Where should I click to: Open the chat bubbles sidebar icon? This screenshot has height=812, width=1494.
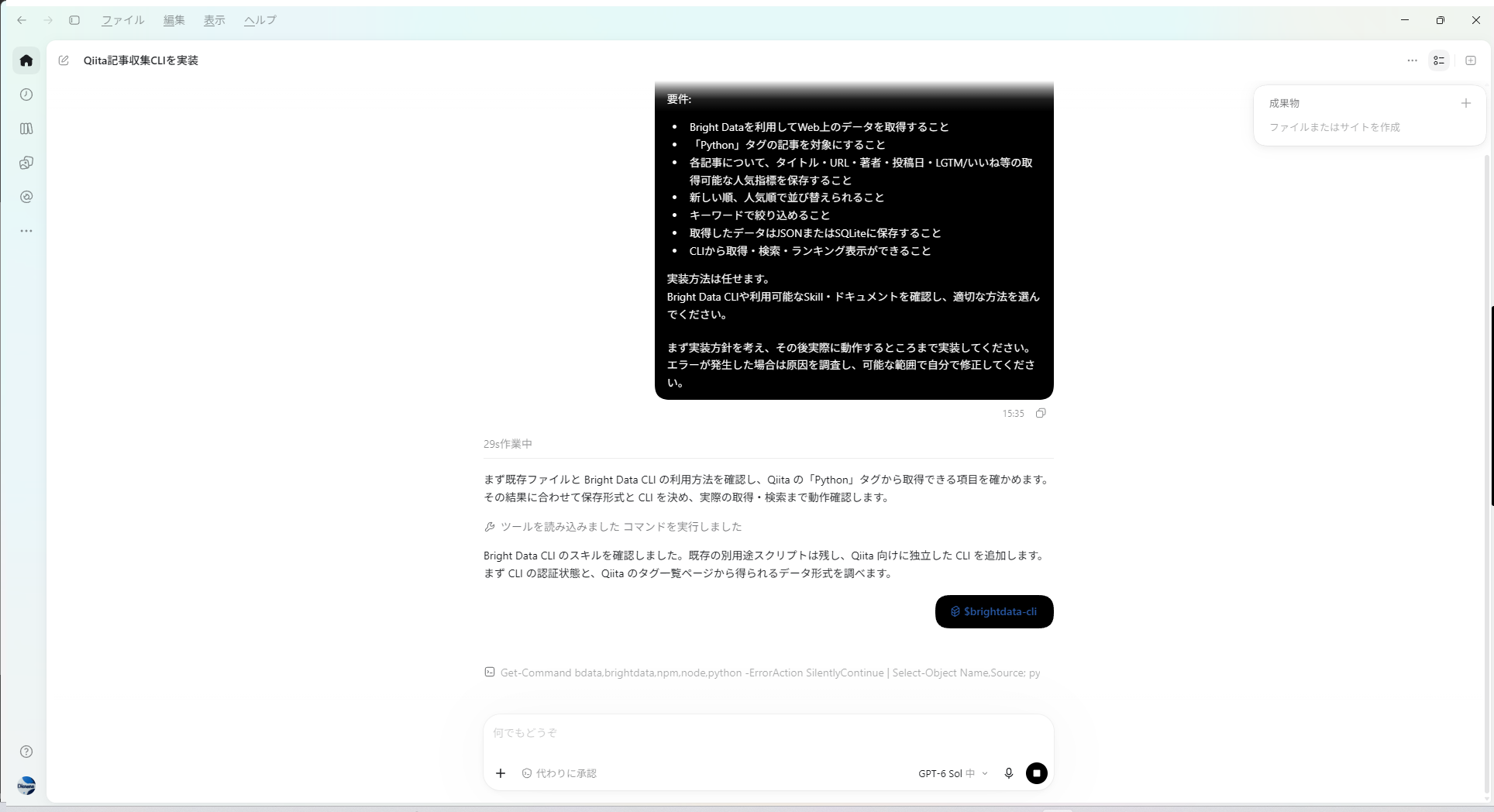(x=26, y=163)
